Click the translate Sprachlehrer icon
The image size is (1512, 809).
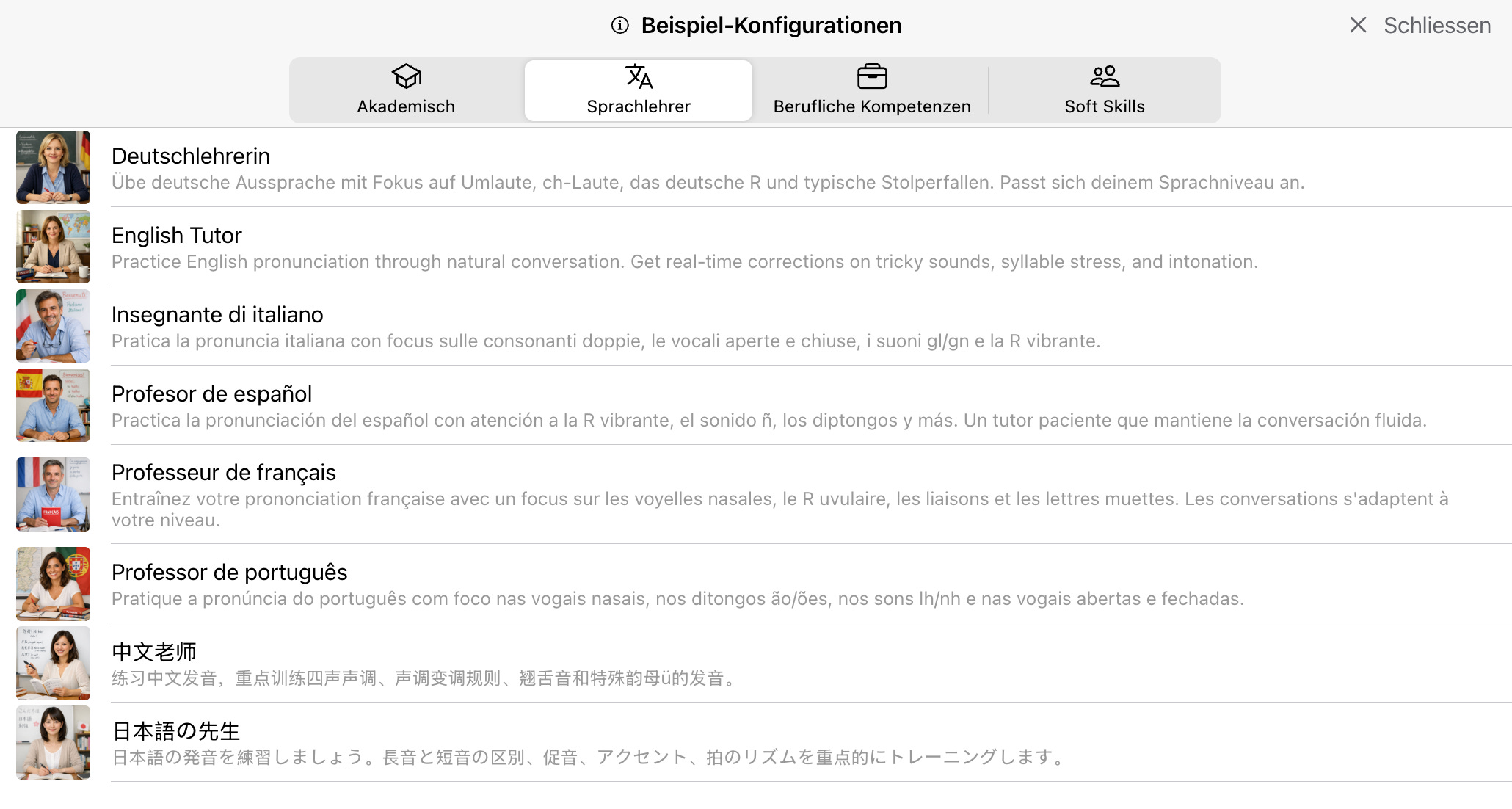pos(639,76)
